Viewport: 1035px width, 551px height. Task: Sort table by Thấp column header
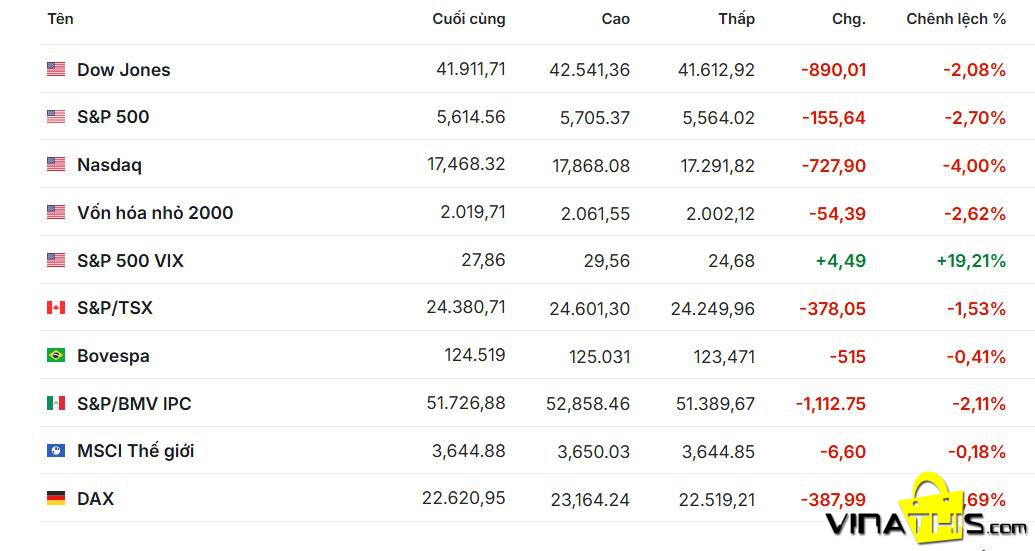click(x=737, y=18)
